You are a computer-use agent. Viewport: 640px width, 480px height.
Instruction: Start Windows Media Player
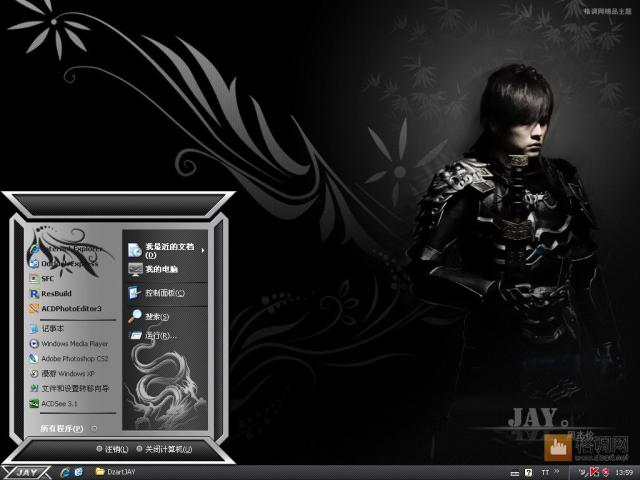coord(69,344)
